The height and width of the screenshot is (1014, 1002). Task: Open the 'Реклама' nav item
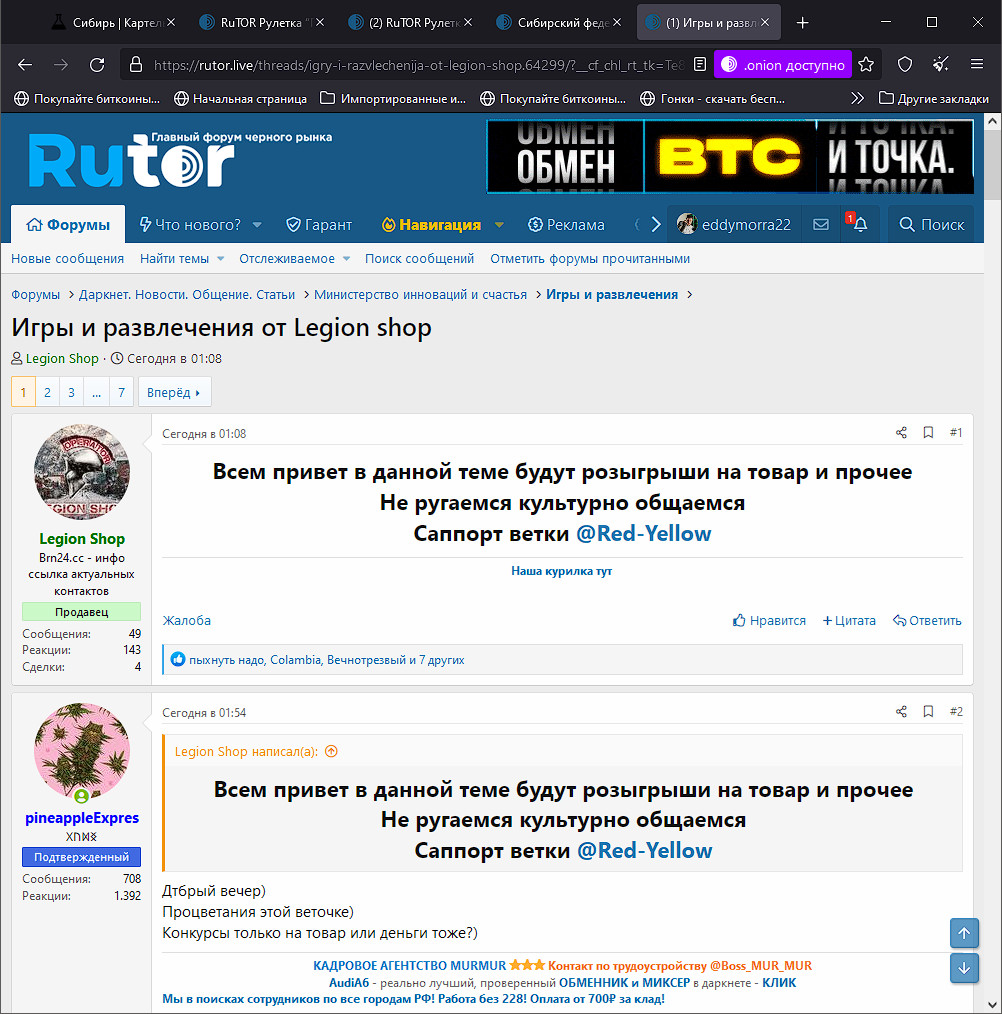pyautogui.click(x=566, y=224)
